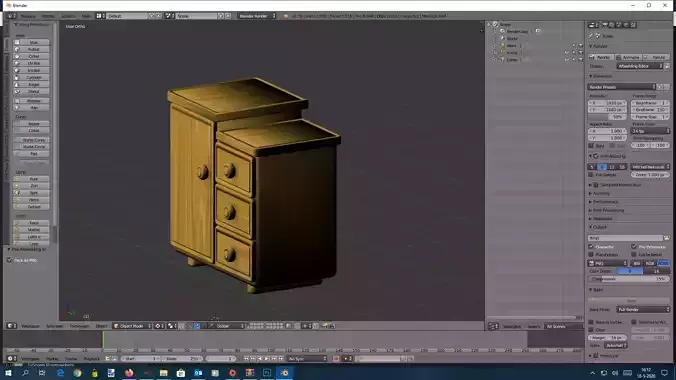
Task: Open Firefox from the Windows taskbar
Action: coord(129,373)
